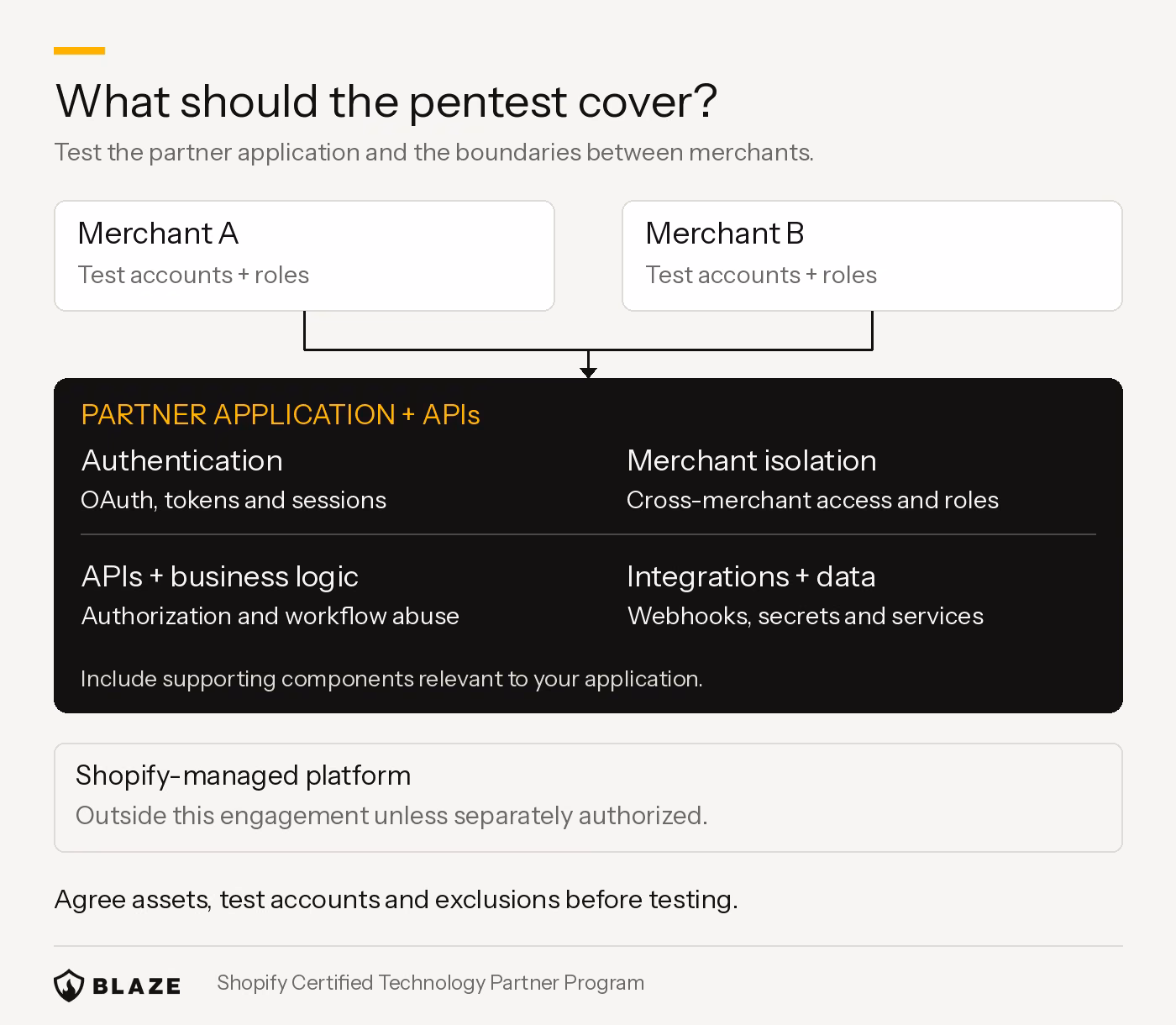Click 'Outside this engagement unless separately authorized' text
Image resolution: width=1176 pixels, height=1025 pixels.
coord(391,816)
